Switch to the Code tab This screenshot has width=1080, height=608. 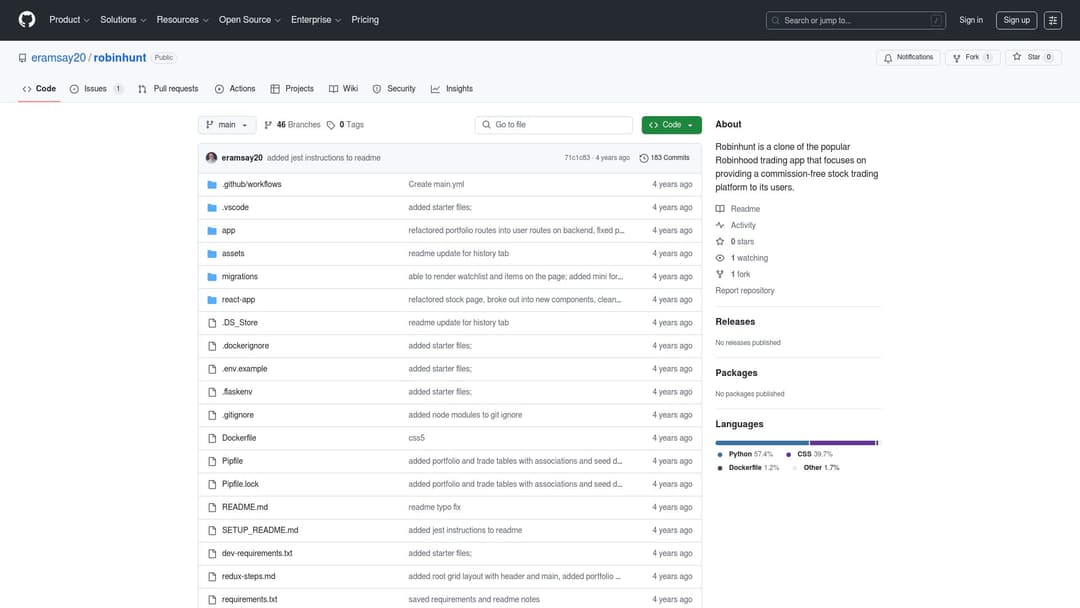pyautogui.click(x=39, y=89)
